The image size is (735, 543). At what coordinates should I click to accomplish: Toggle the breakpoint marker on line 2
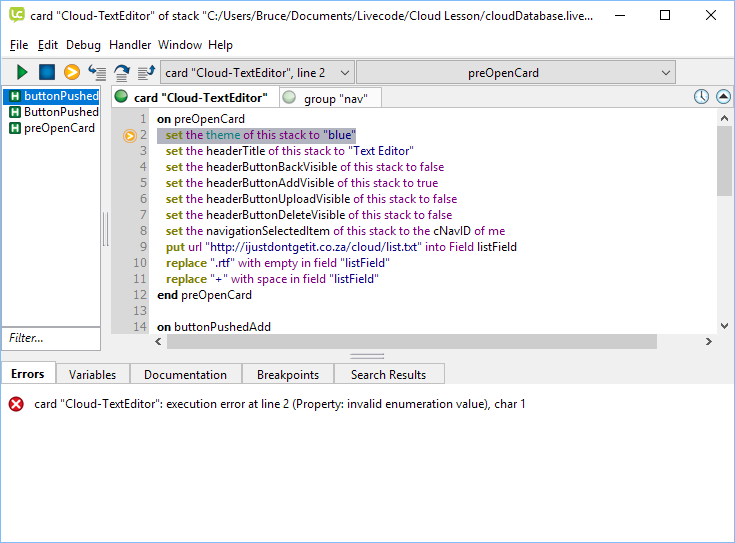(x=130, y=135)
